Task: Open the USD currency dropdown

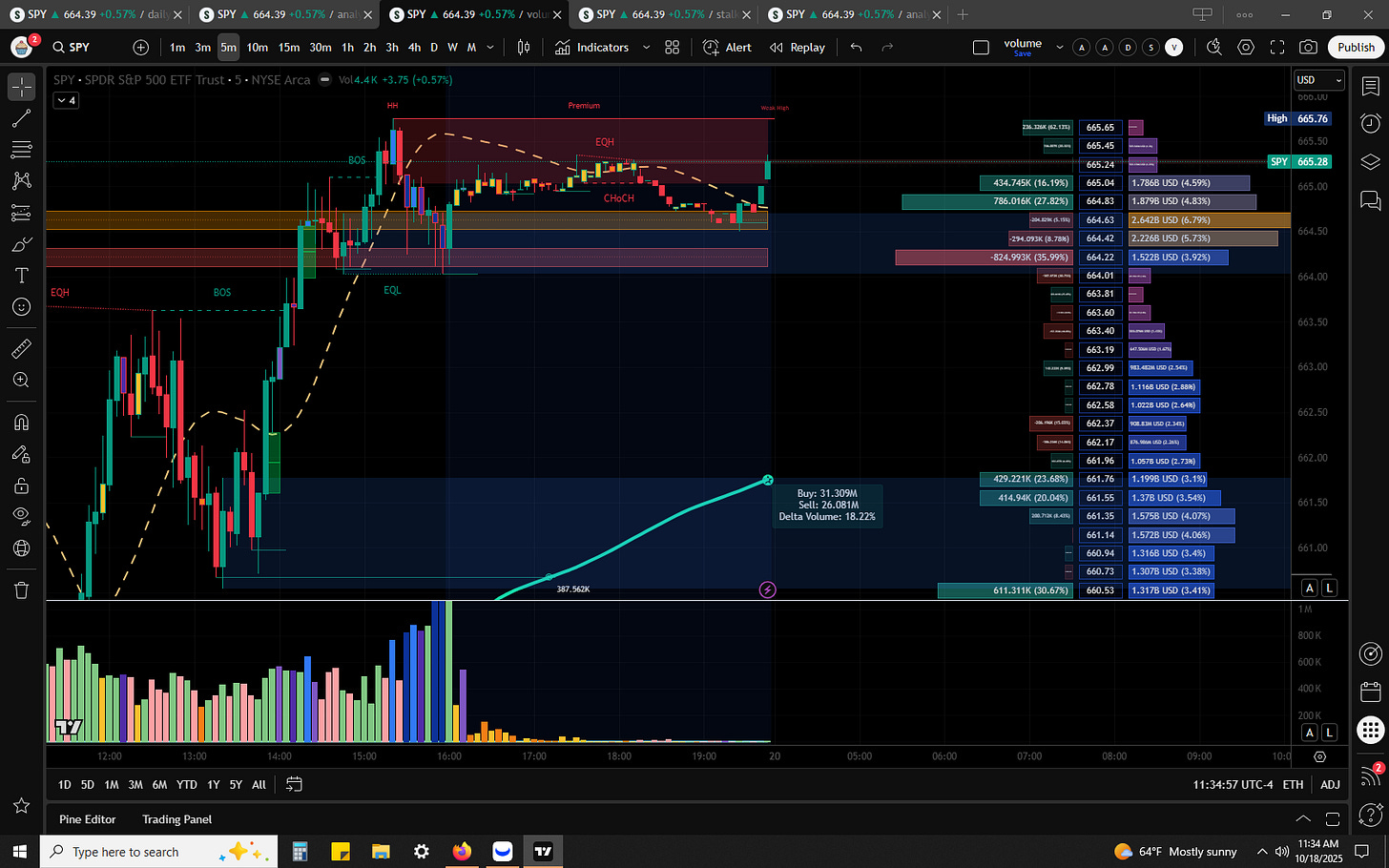Action: 1319,80
